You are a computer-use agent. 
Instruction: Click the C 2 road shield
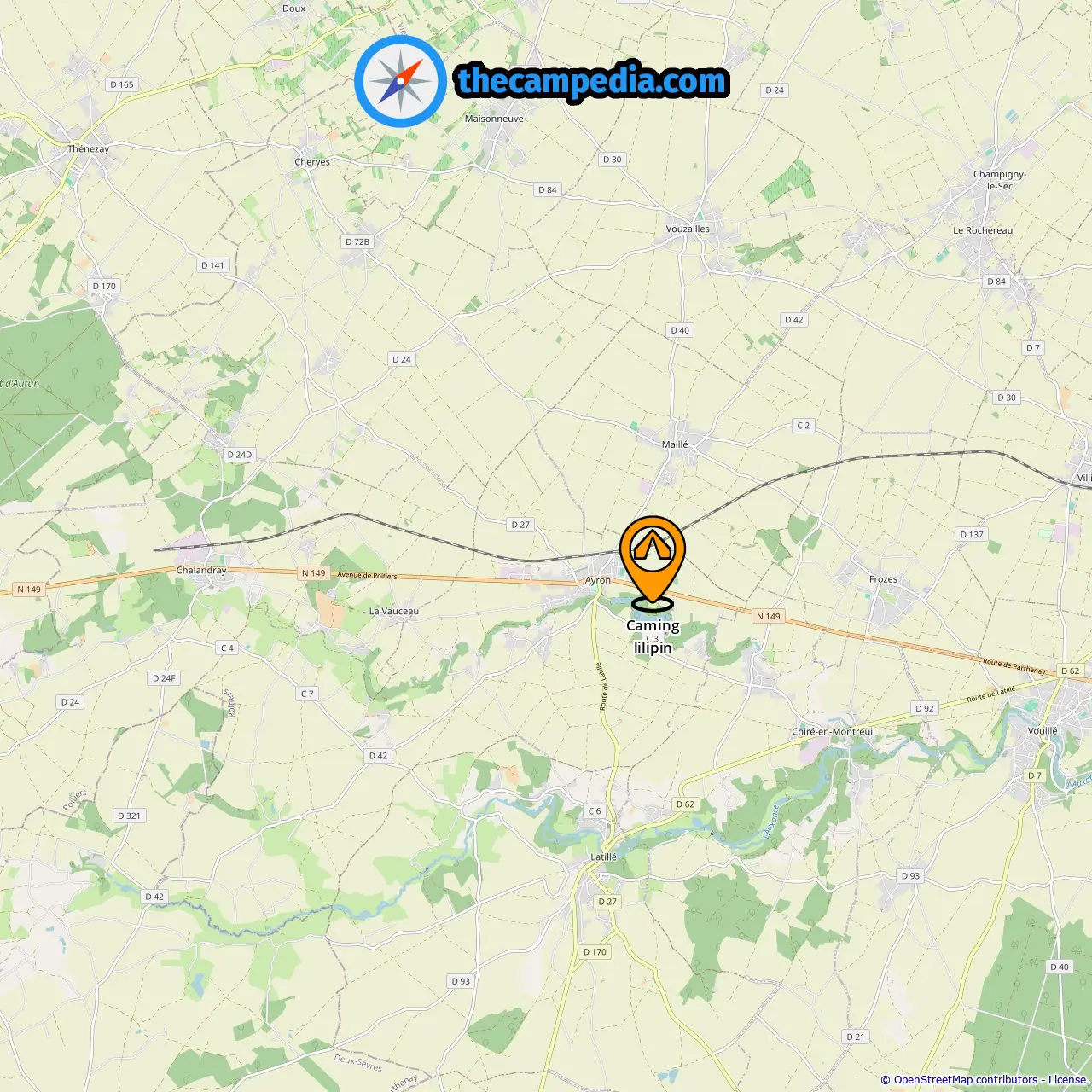pyautogui.click(x=803, y=425)
